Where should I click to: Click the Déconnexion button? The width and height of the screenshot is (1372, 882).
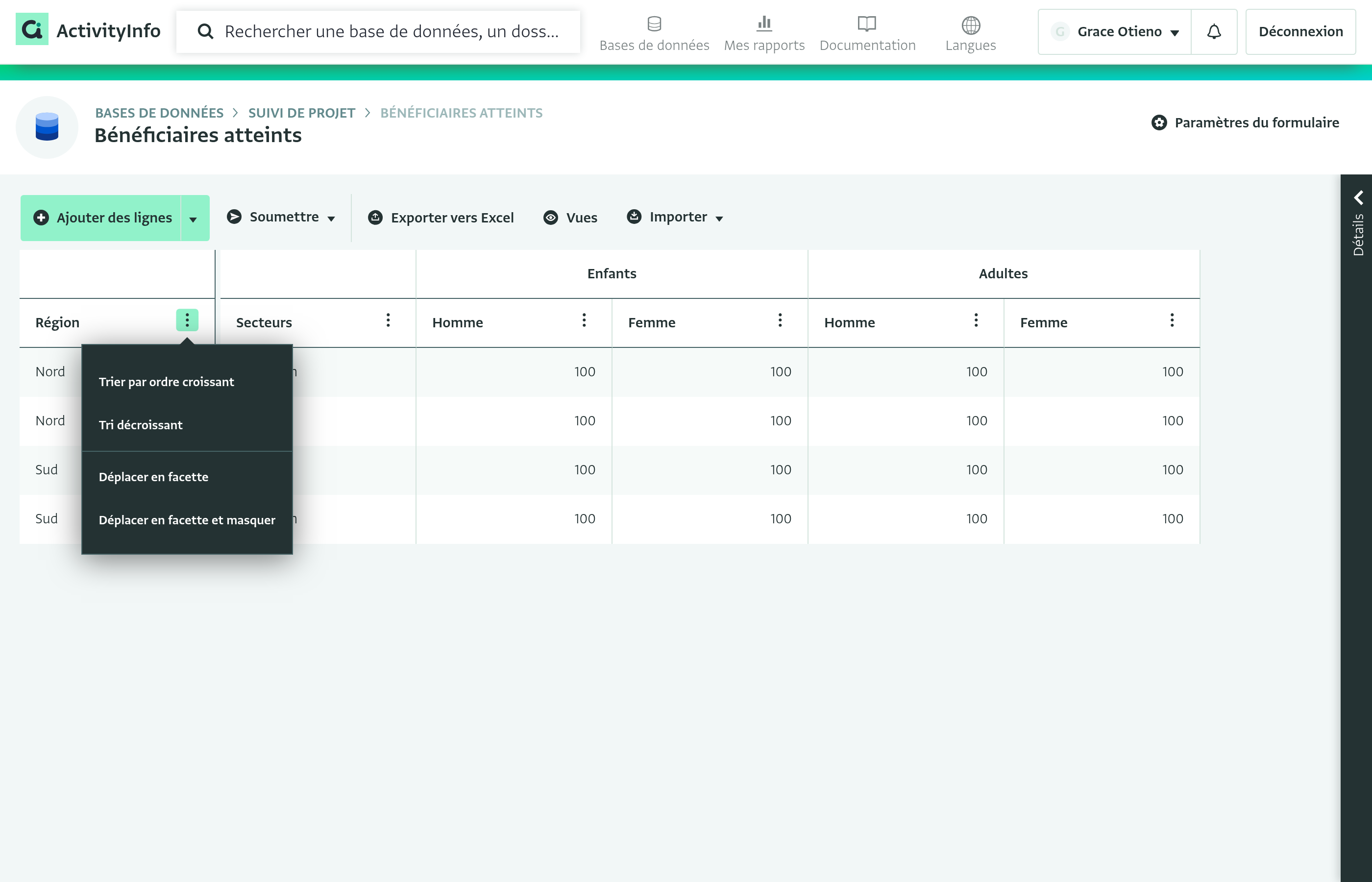(x=1300, y=31)
